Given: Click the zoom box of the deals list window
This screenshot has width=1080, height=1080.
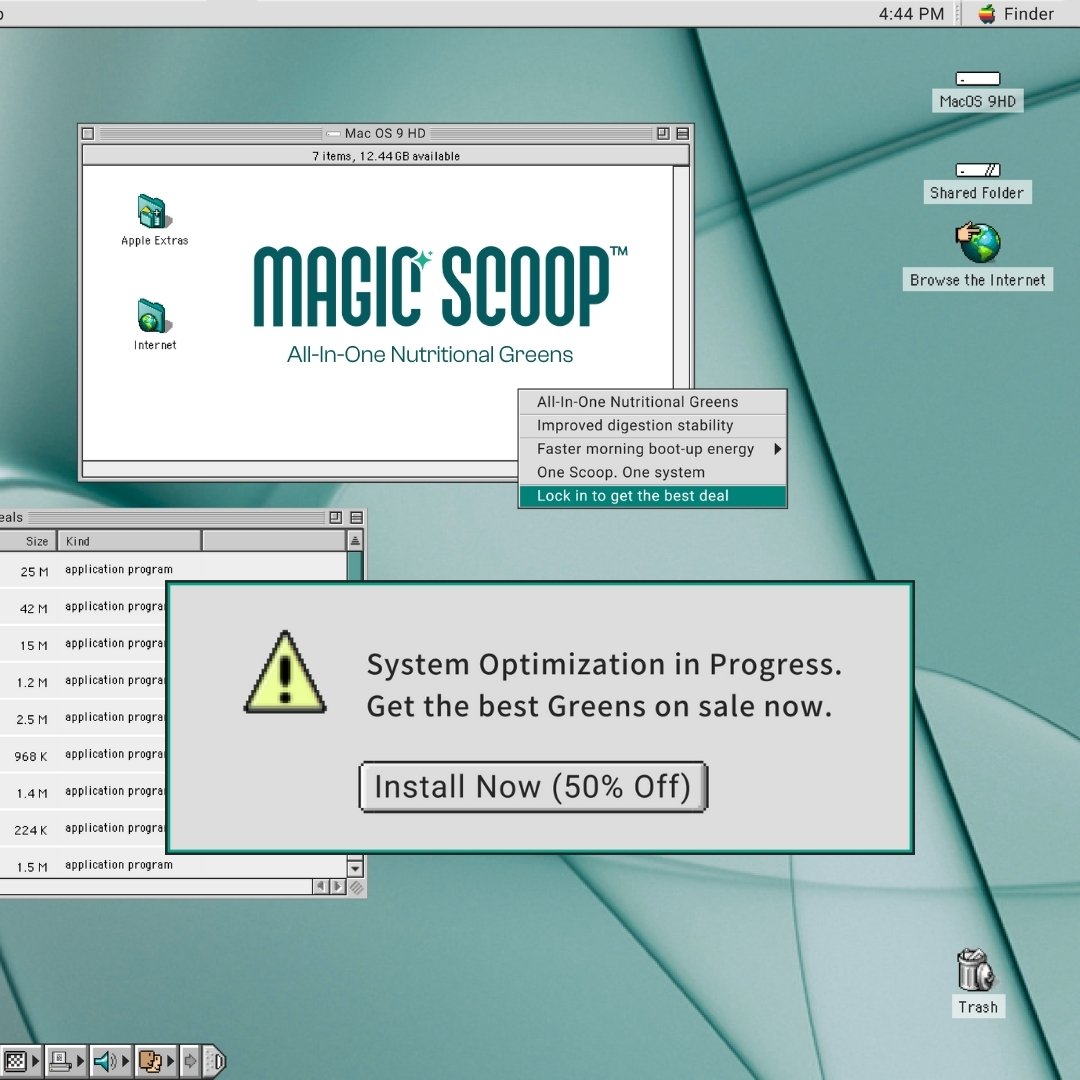Looking at the screenshot, I should tap(335, 517).
